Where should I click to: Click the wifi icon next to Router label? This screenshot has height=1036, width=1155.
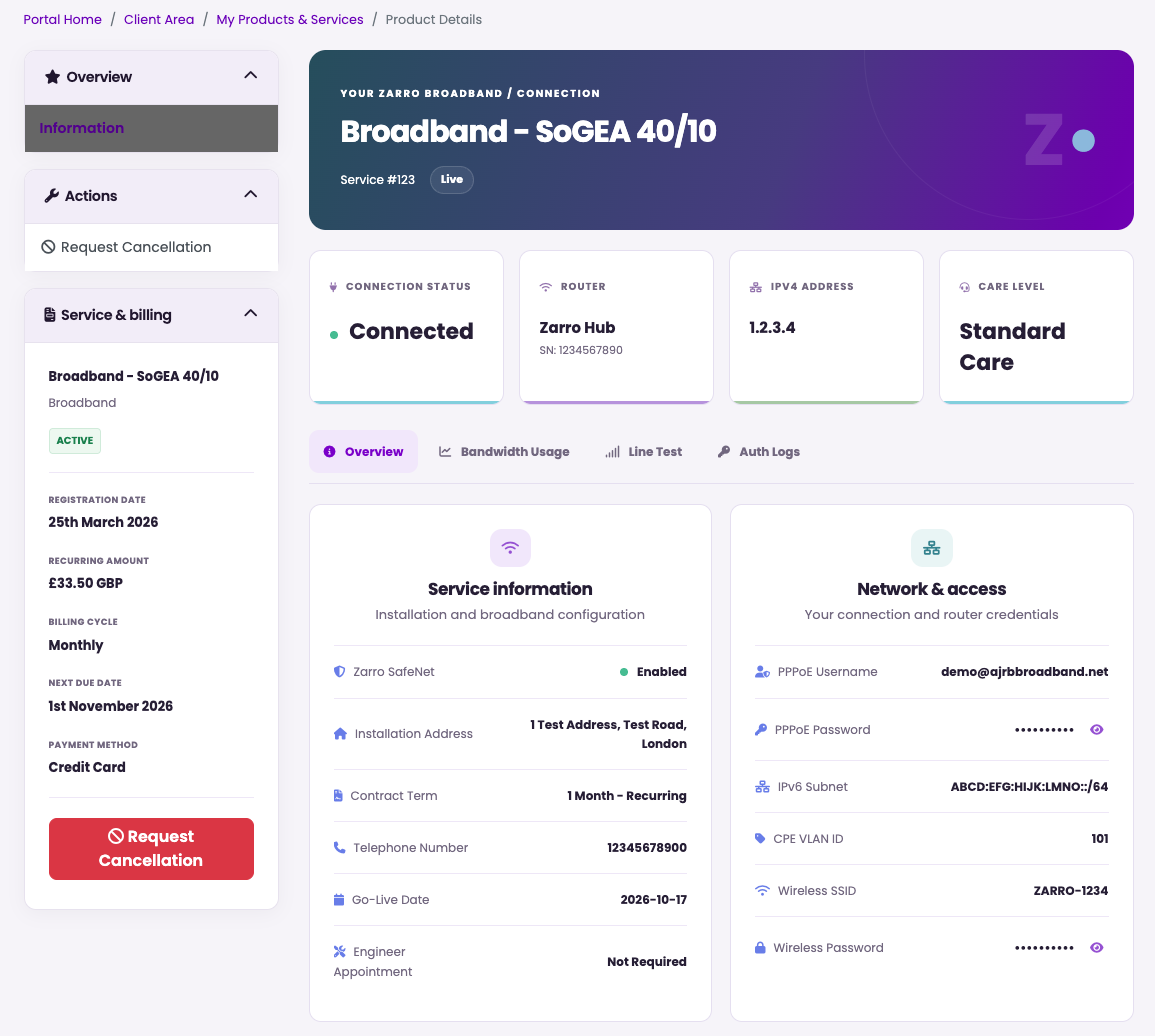click(546, 287)
